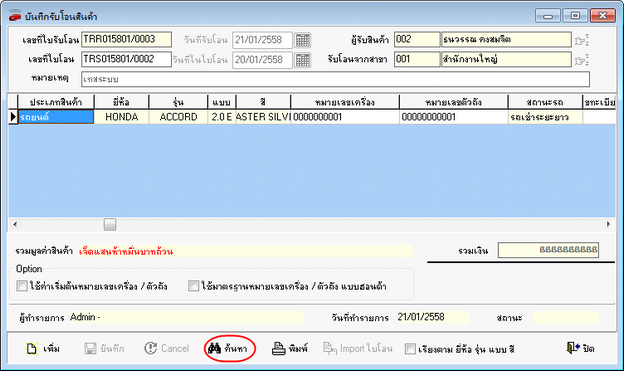Click the ค้นหา binoculars search button
Viewport: 624px width, 371px height.
[x=228, y=349]
